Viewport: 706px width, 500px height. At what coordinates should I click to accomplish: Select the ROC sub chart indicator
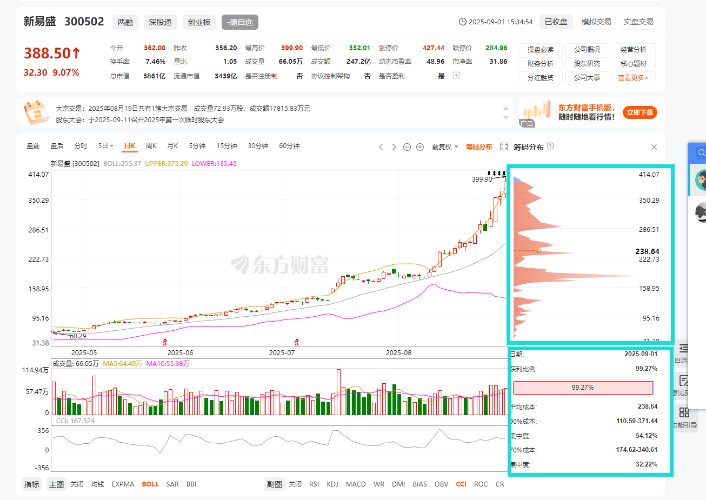coord(481,484)
